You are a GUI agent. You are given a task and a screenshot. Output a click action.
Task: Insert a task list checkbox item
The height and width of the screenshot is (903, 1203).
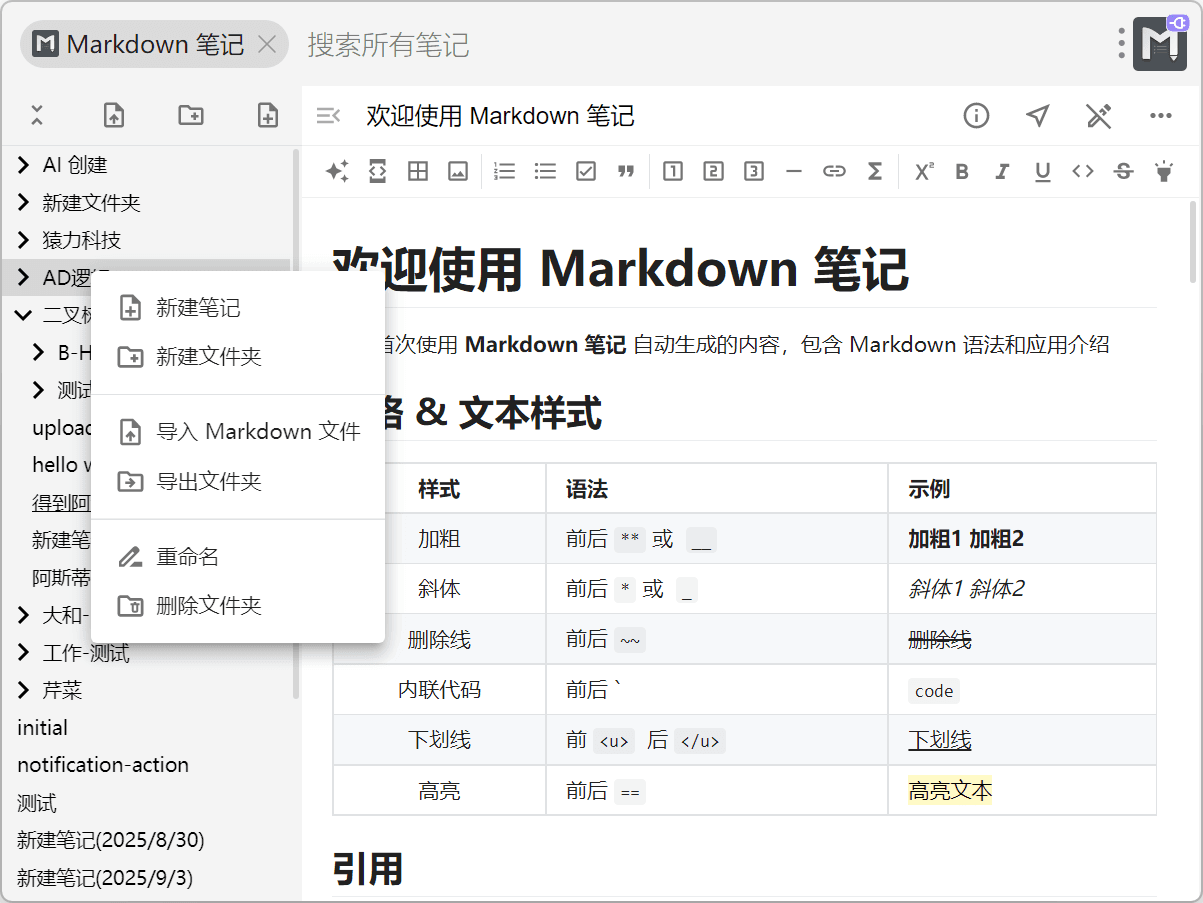click(x=586, y=171)
